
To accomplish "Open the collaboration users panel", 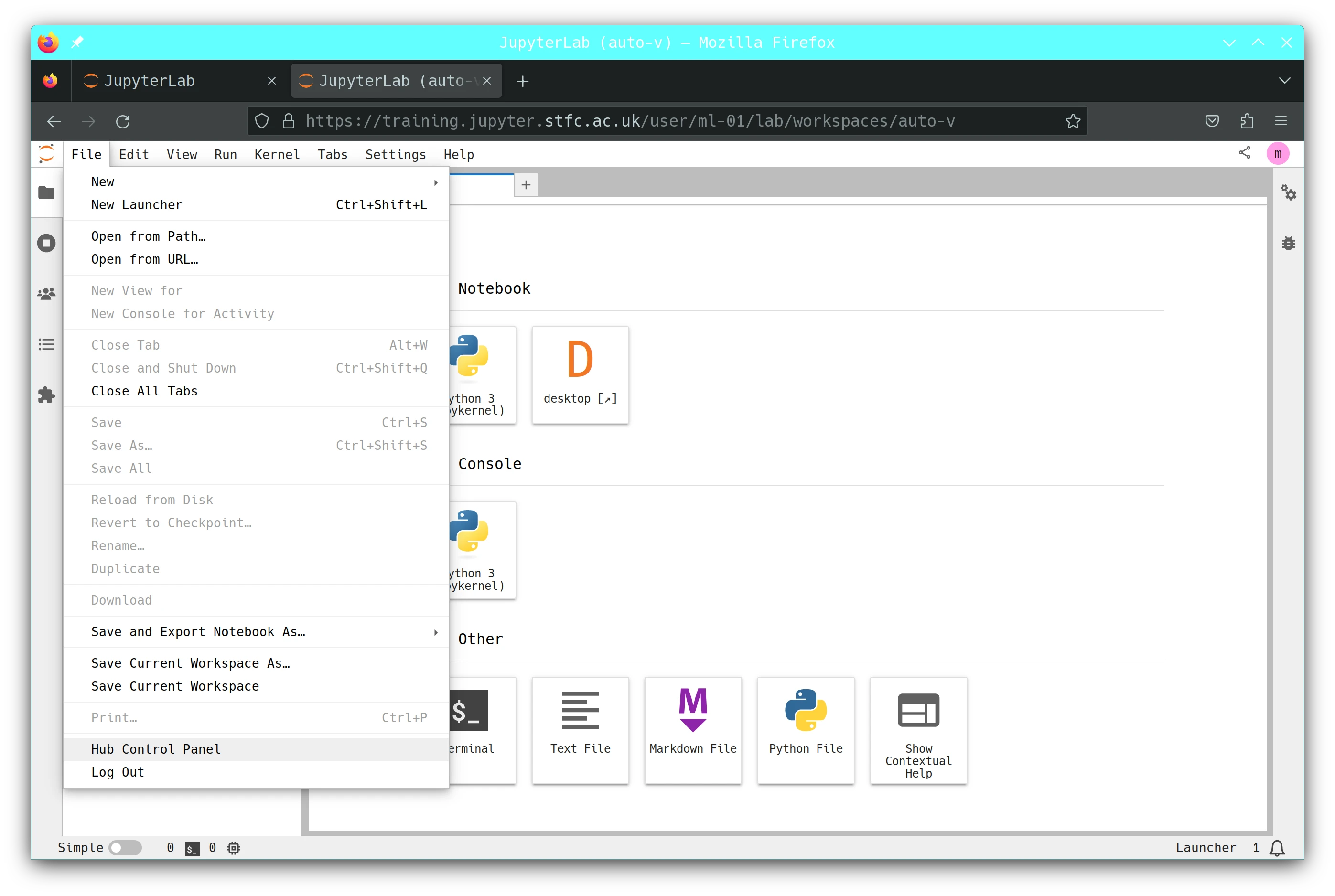I will [46, 294].
